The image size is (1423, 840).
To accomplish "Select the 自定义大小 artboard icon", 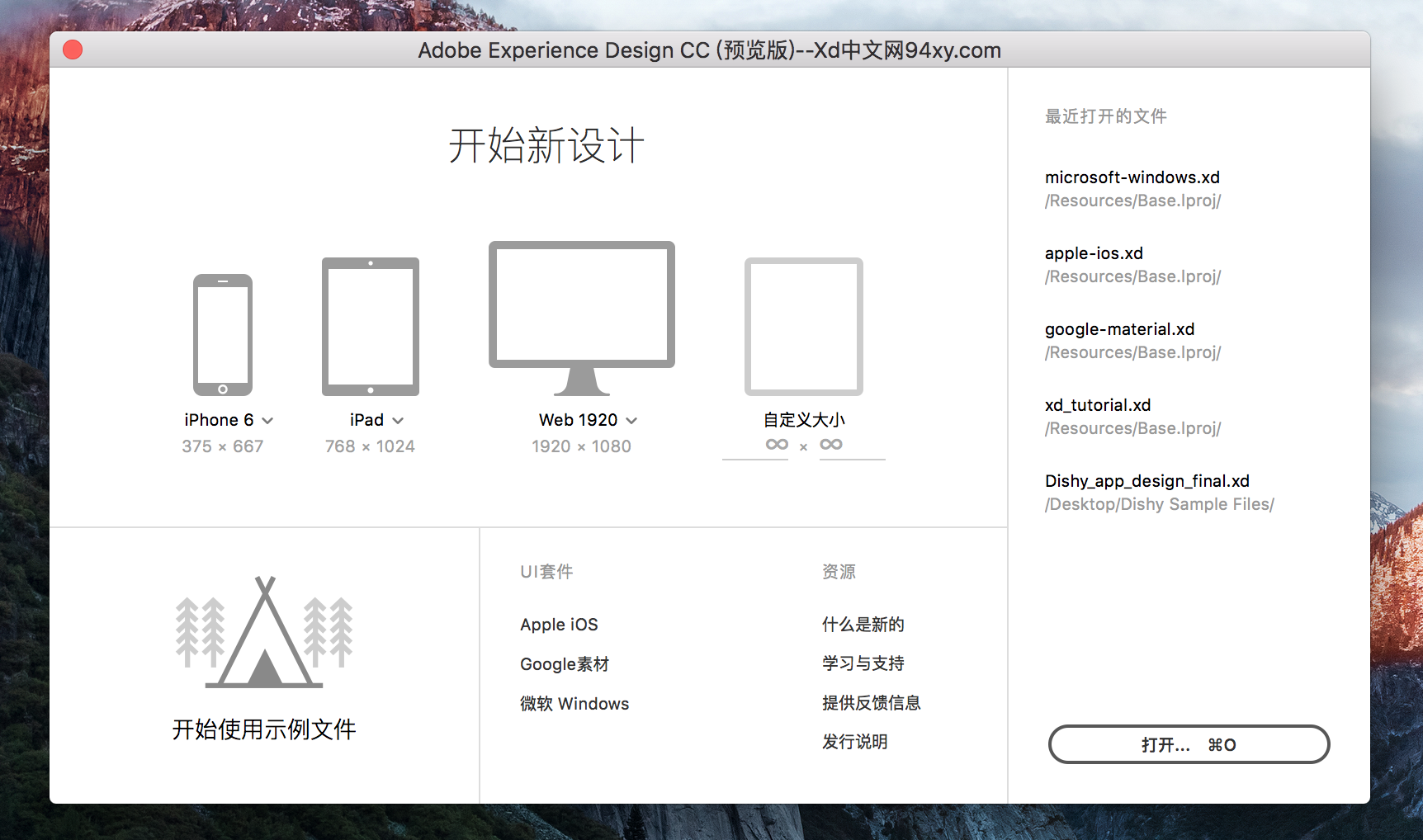I will (803, 325).
